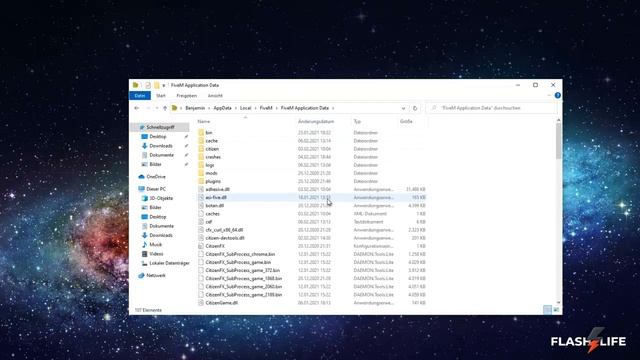Click Local in the breadcrumb path
This screenshot has width=640, height=360.
[245, 108]
